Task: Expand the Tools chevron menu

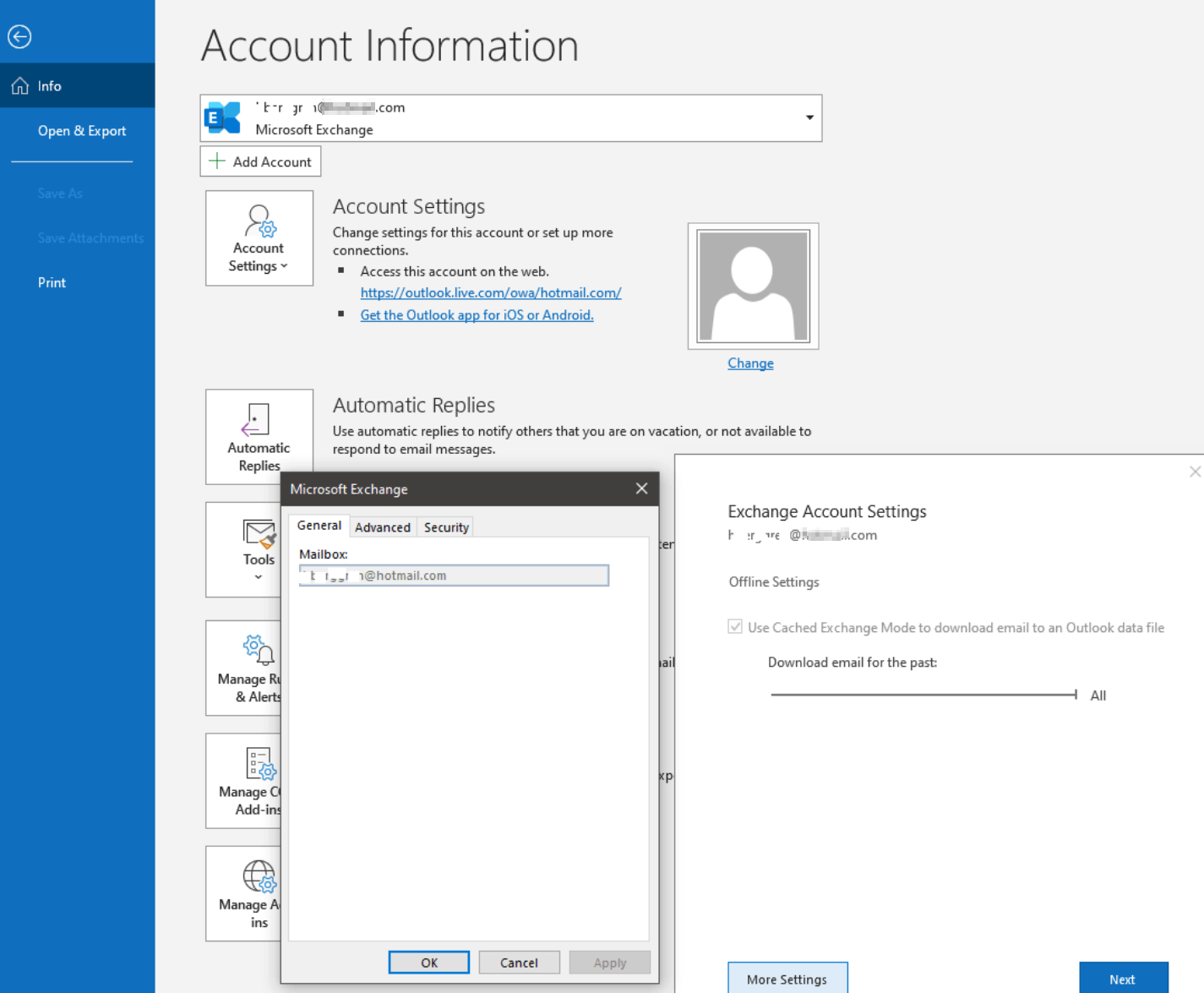Action: (258, 576)
